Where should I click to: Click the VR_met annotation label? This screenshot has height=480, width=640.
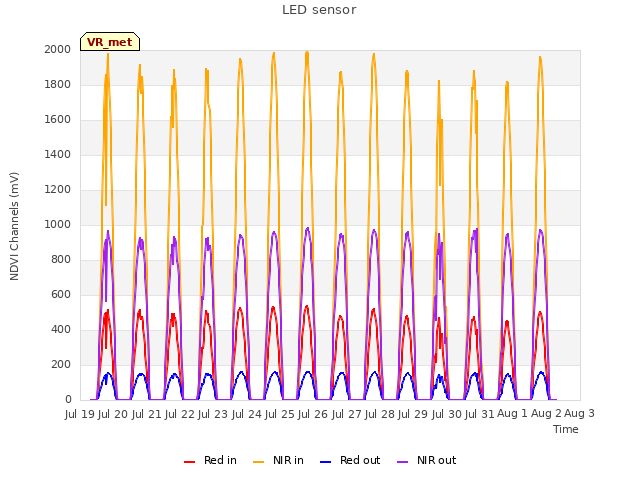click(110, 42)
